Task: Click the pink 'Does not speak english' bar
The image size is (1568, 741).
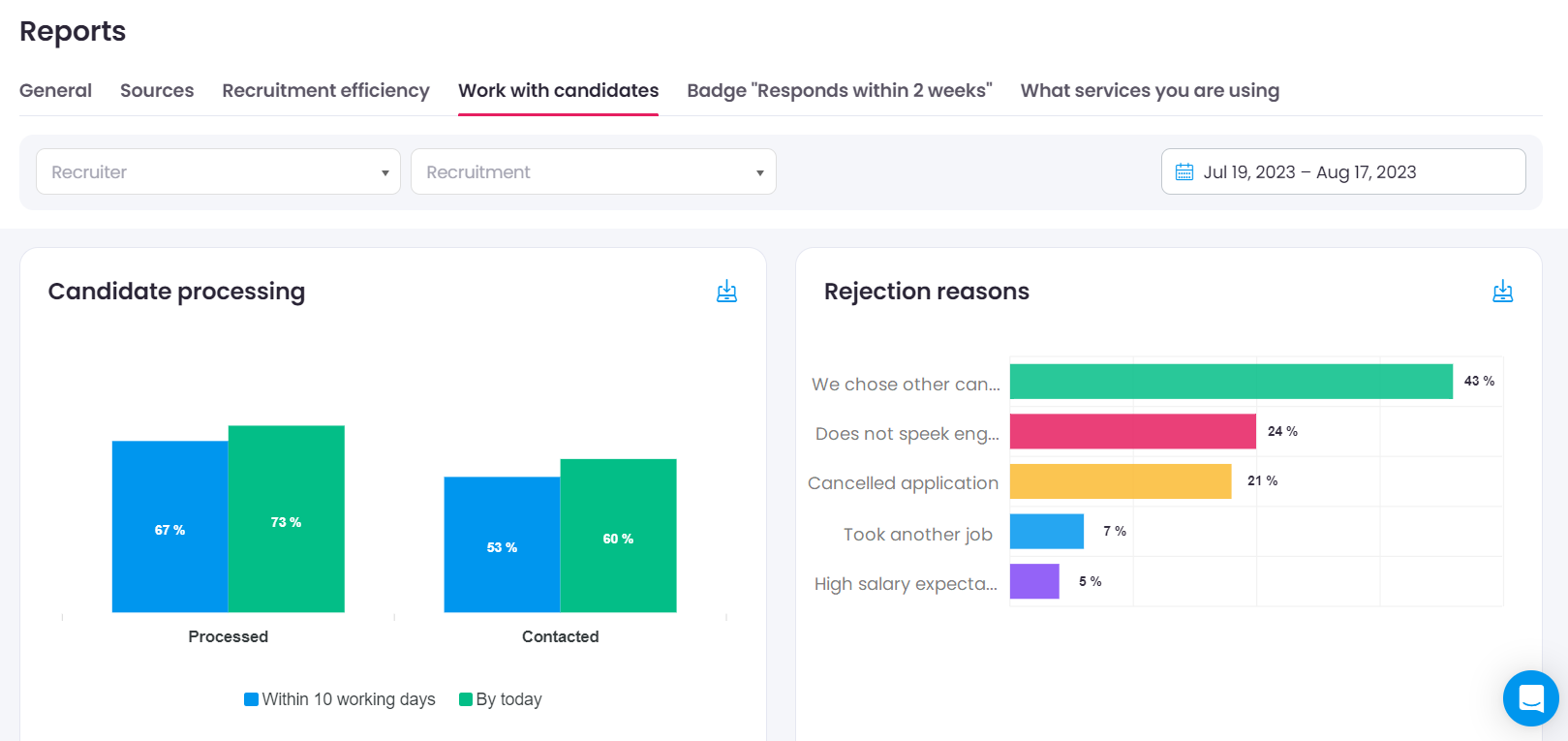Action: click(1132, 431)
